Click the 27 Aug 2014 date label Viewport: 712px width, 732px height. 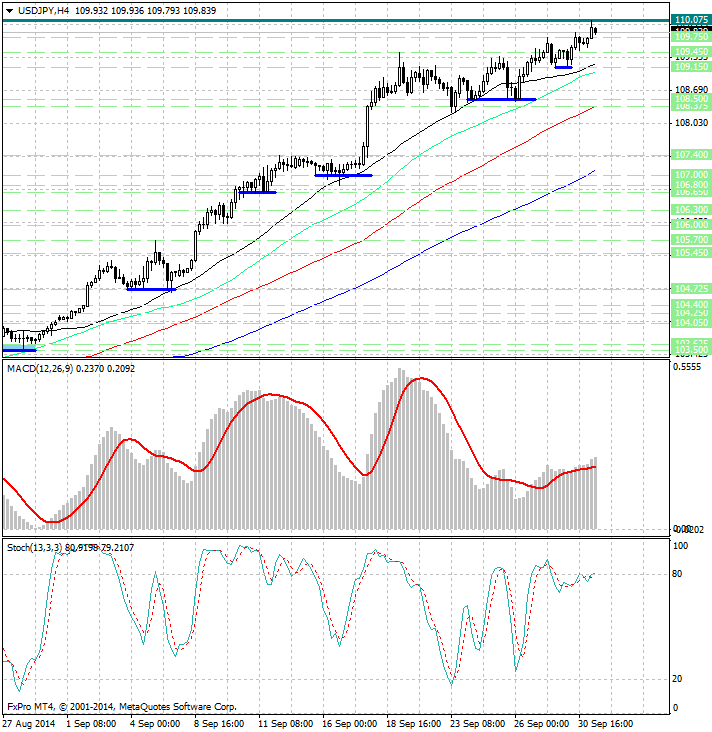click(x=29, y=724)
